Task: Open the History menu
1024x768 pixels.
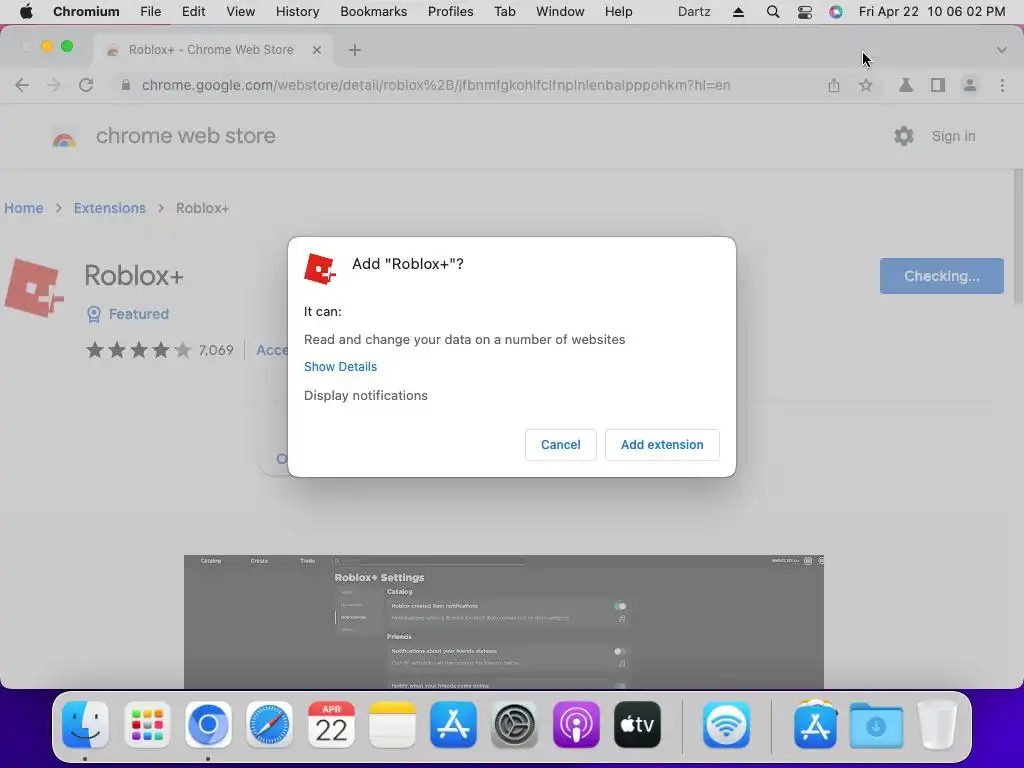Action: [297, 12]
